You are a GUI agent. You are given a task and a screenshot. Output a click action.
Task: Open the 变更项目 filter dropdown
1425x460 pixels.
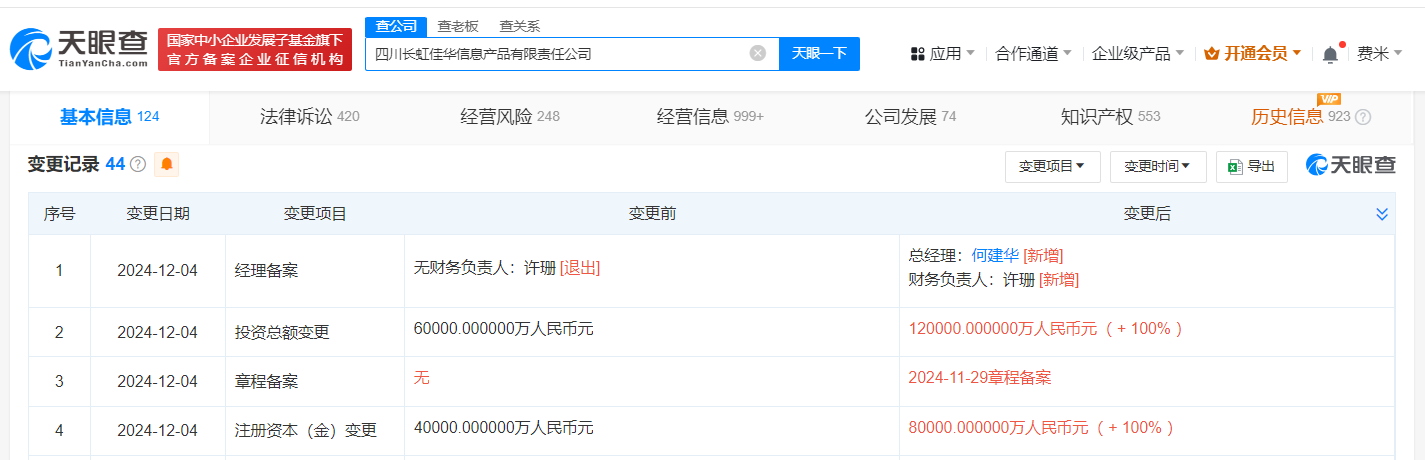click(x=1052, y=167)
